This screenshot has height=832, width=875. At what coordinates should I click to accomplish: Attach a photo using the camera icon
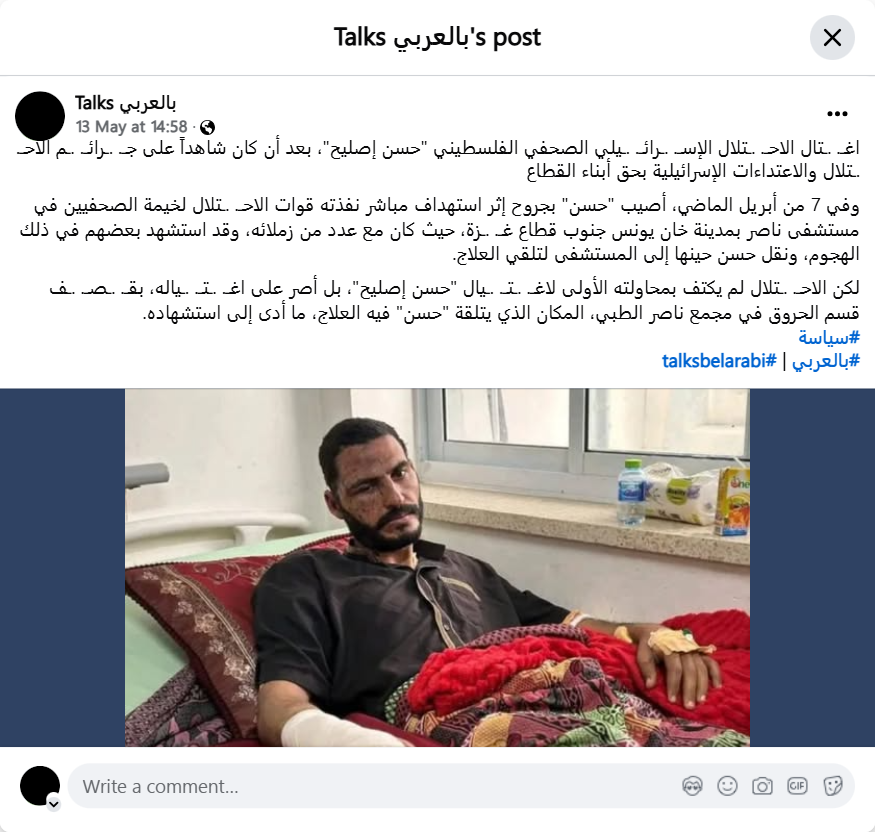pyautogui.click(x=762, y=786)
